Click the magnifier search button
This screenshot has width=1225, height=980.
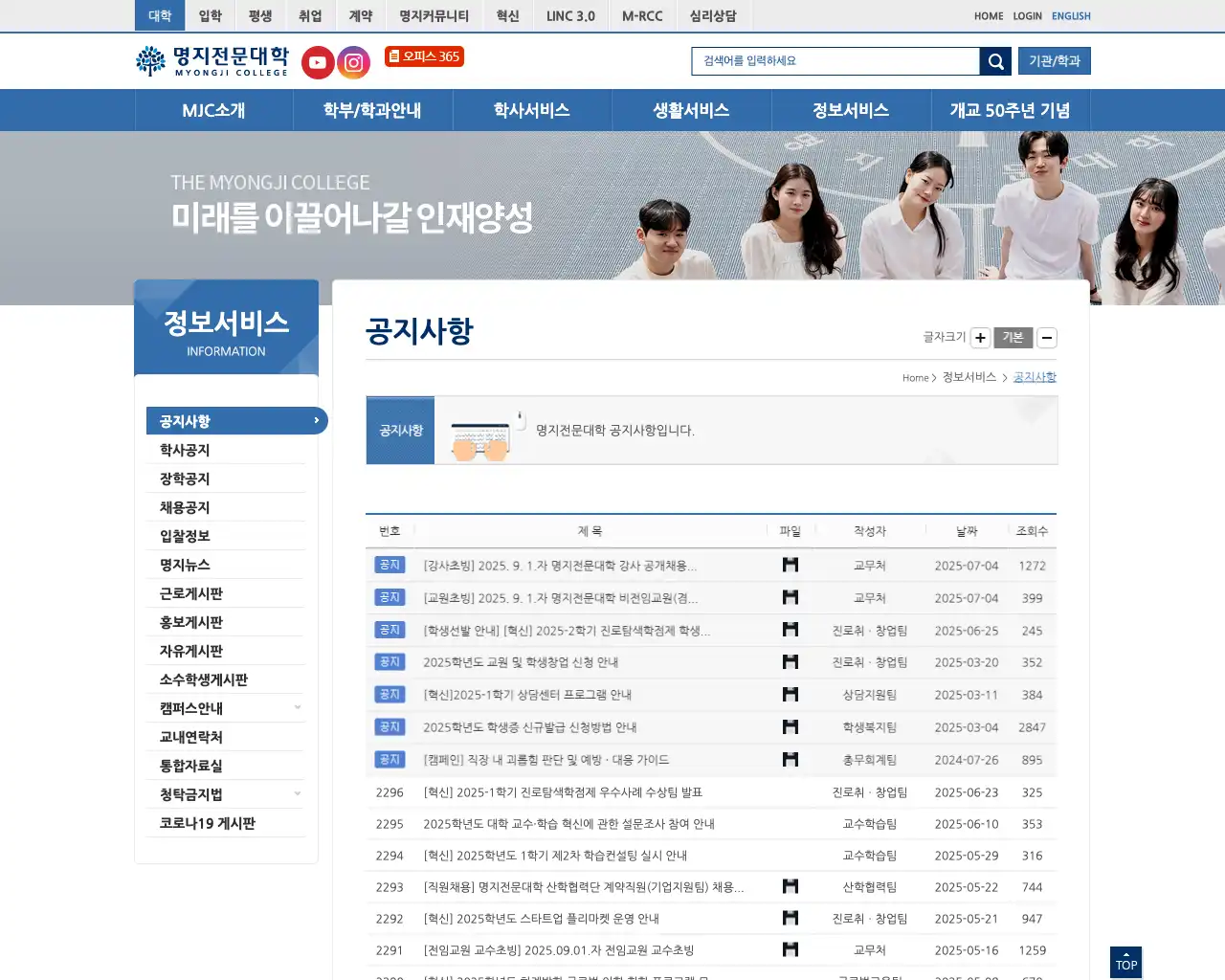[x=995, y=61]
